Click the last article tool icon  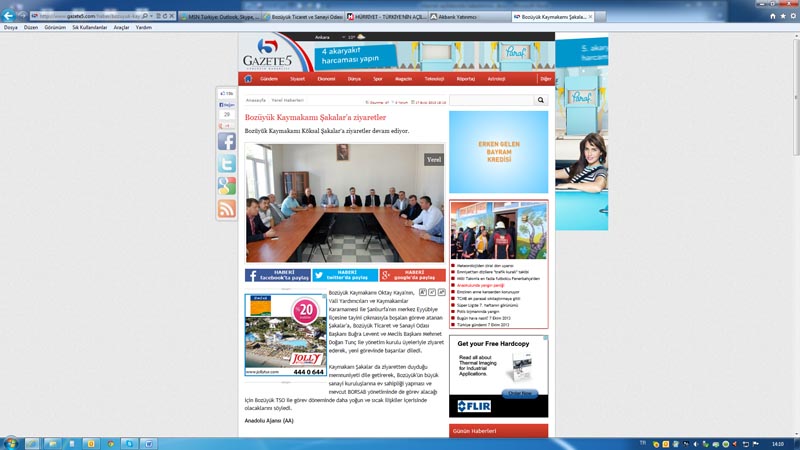click(x=442, y=292)
